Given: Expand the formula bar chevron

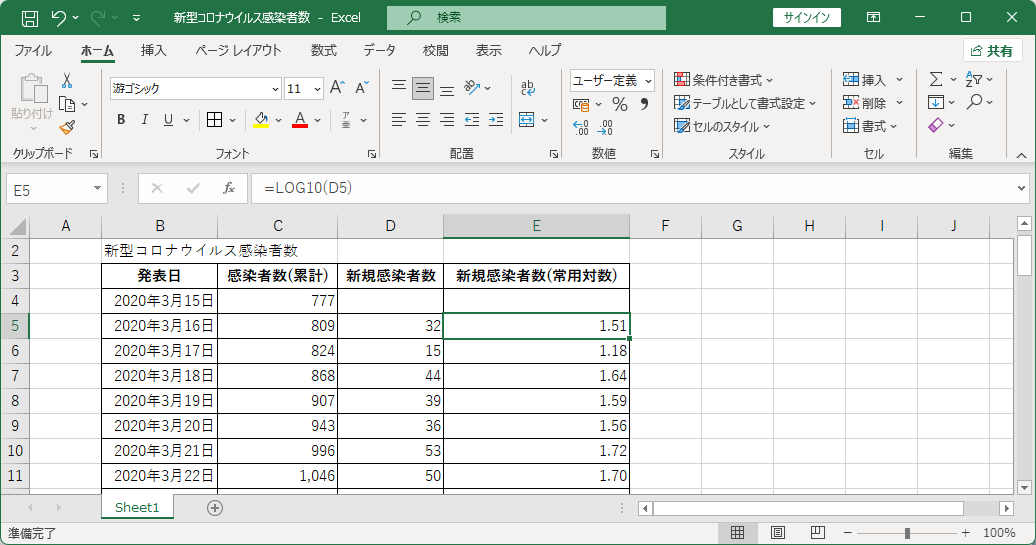Looking at the screenshot, I should (1021, 189).
